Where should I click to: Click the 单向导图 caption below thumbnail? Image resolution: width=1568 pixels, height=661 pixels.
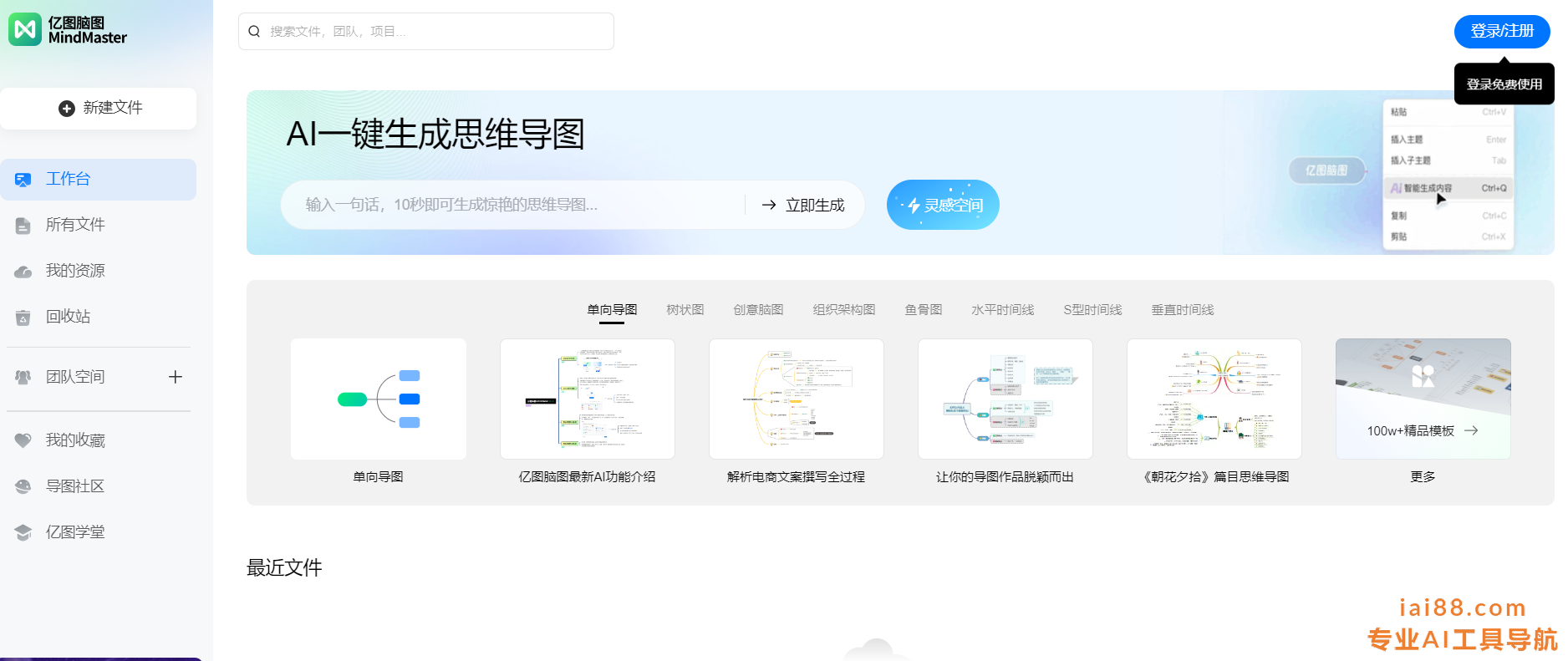tap(378, 477)
